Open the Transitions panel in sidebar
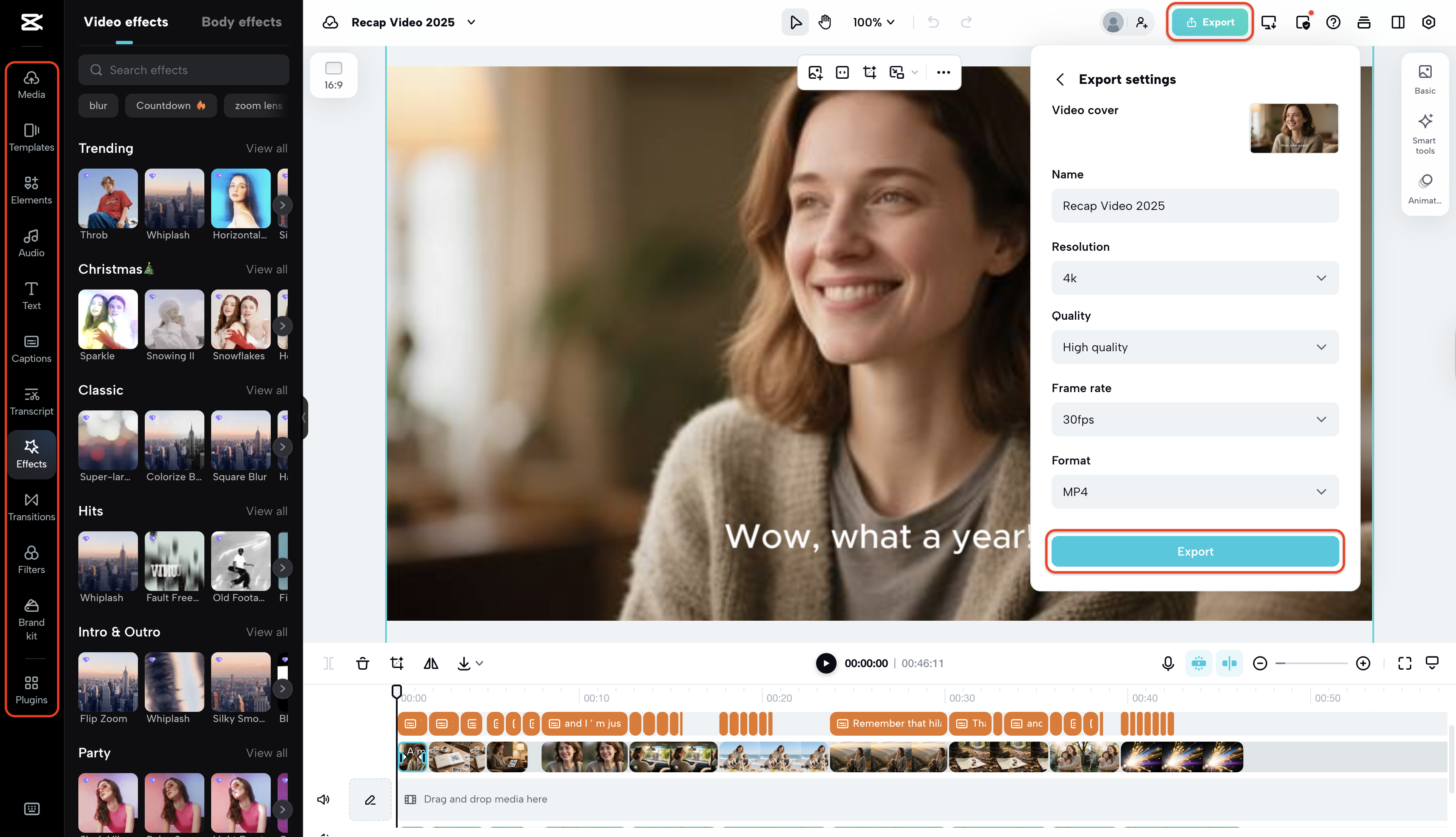The height and width of the screenshot is (837, 1456). pyautogui.click(x=31, y=507)
